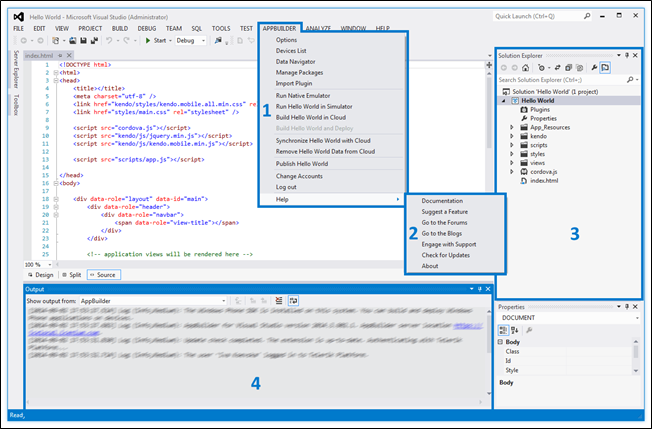The image size is (652, 429).
Task: Toggle Word Wrap in Output toolbar
Action: [293, 301]
